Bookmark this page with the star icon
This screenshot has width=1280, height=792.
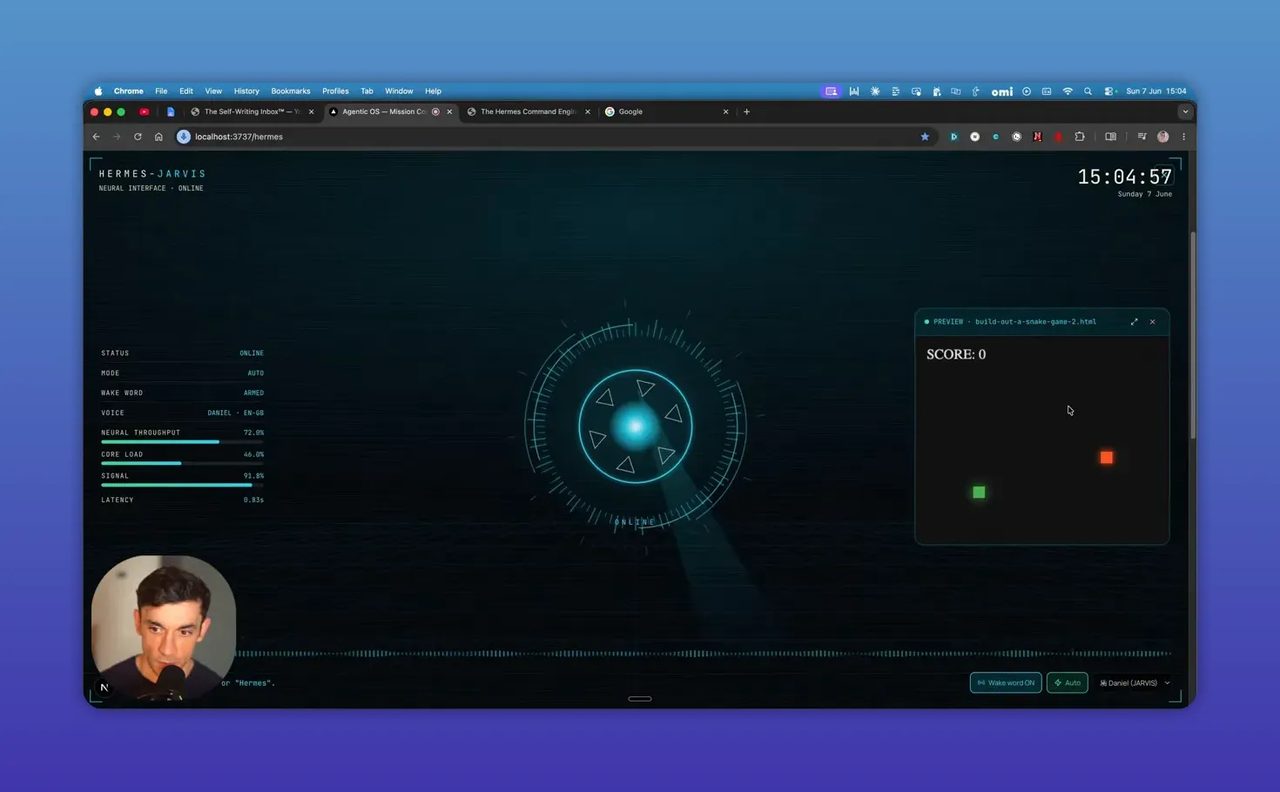(925, 137)
